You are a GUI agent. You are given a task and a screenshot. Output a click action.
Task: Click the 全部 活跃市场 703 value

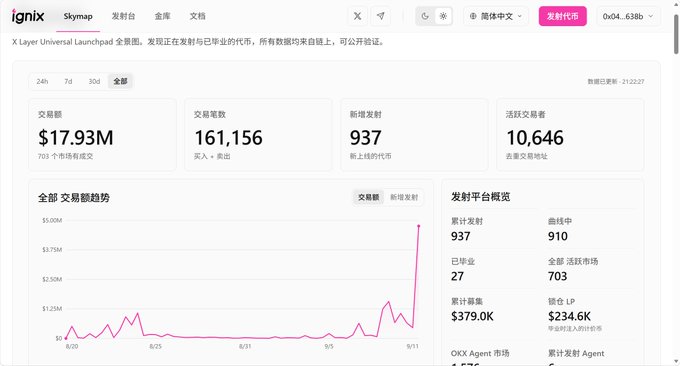[557, 276]
